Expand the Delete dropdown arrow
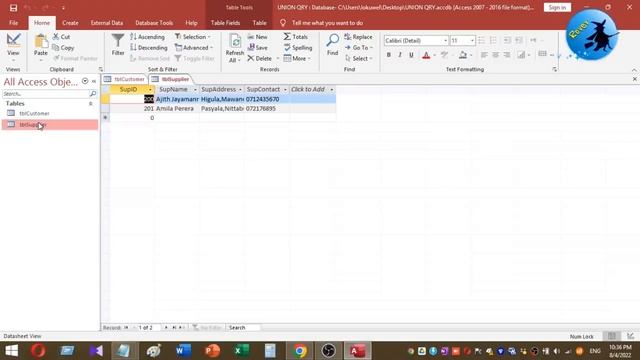 tap(278, 59)
